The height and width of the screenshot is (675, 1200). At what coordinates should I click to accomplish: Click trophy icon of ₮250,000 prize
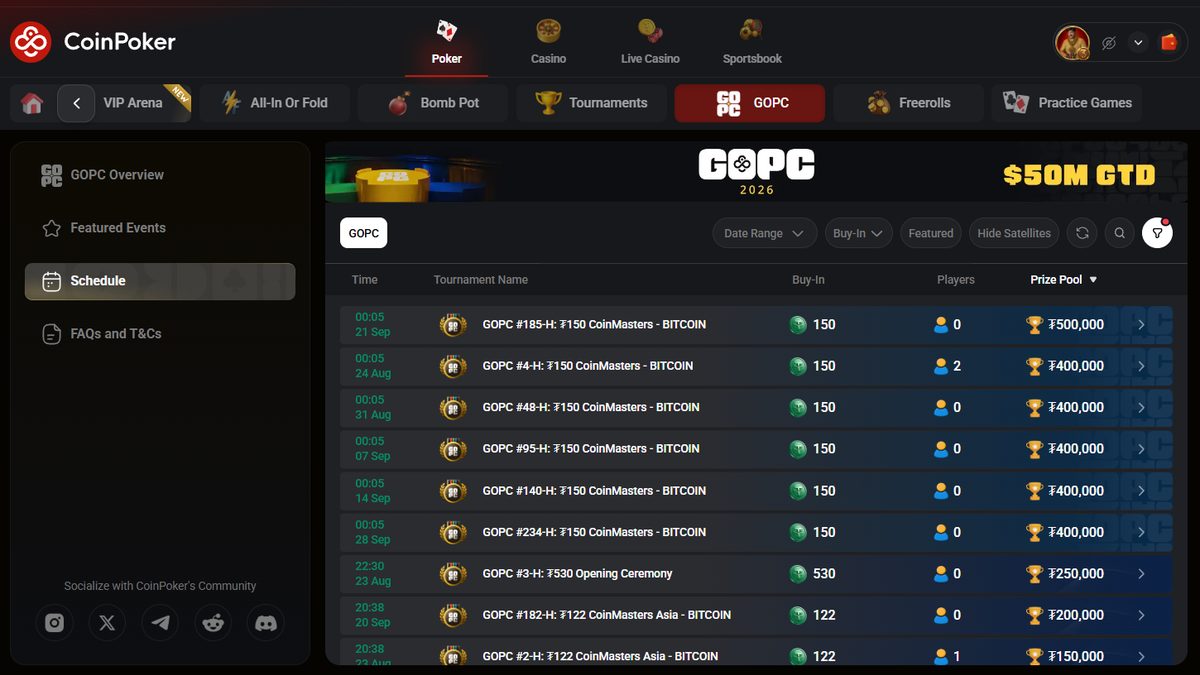(x=1035, y=573)
